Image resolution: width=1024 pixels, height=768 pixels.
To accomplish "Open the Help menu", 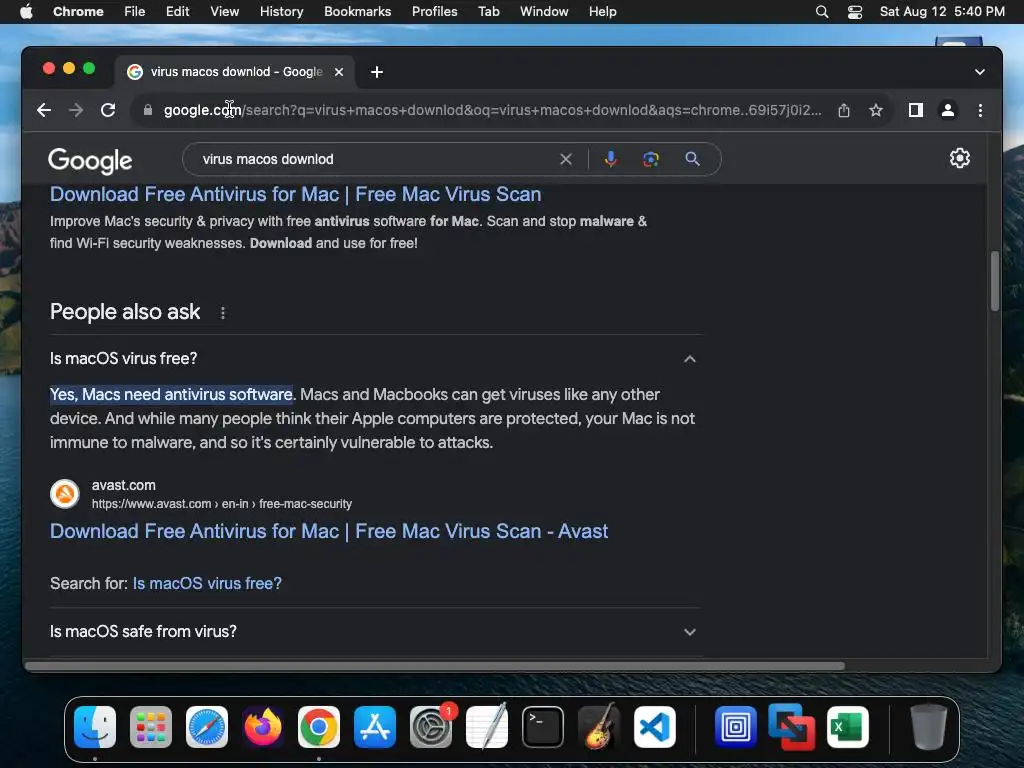I will 602,12.
